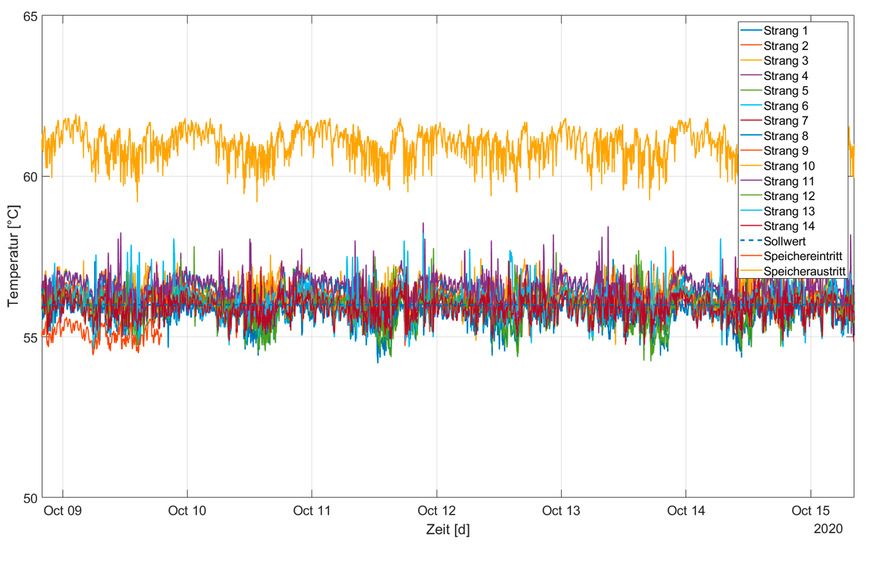Click the Oct 15 x-axis tick label
The height and width of the screenshot is (575, 872).
pyautogui.click(x=810, y=511)
